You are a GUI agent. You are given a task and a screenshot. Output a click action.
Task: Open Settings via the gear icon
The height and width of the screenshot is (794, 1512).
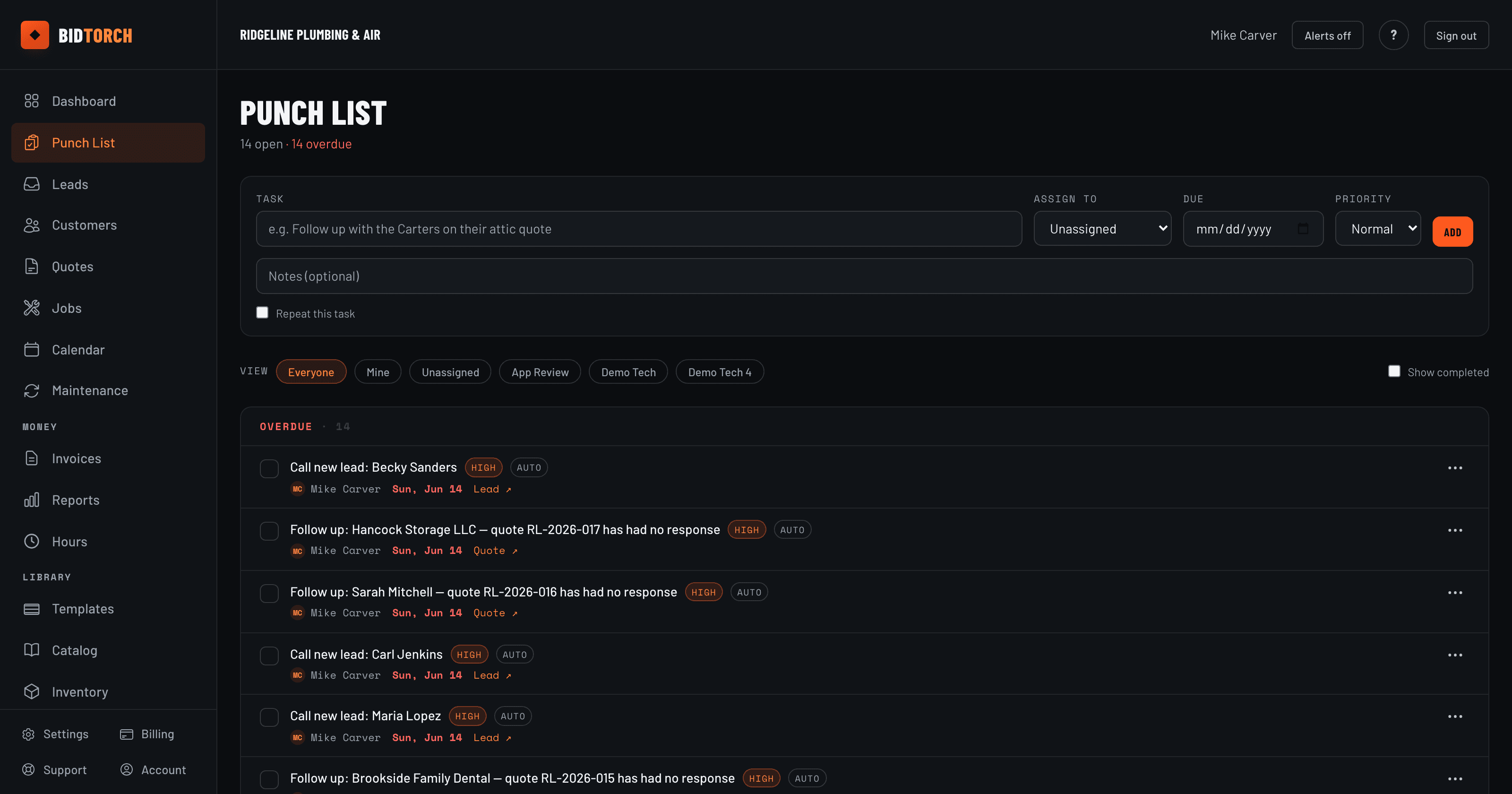(x=28, y=734)
